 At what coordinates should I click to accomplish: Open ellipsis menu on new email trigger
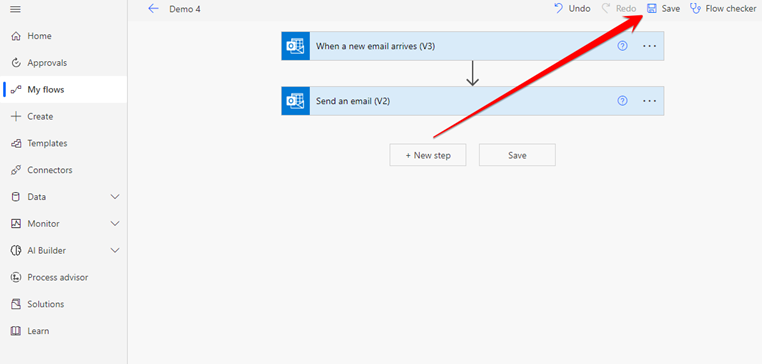(650, 46)
